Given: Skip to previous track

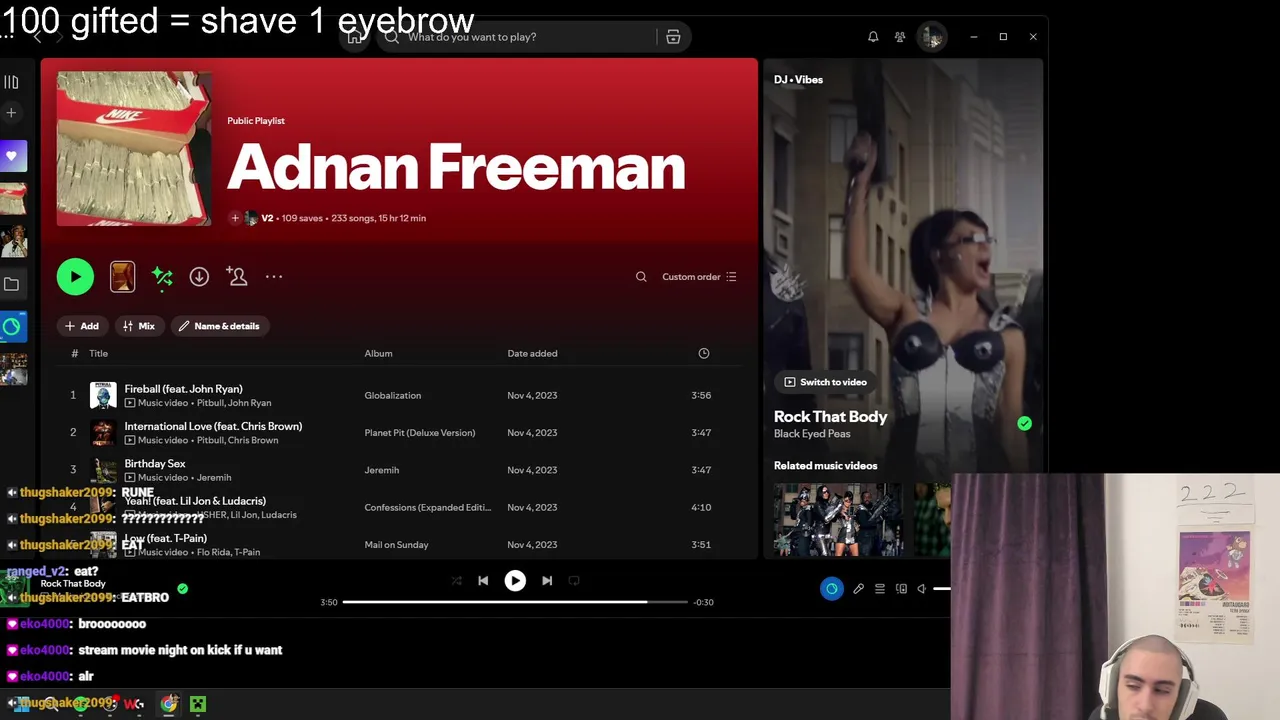Looking at the screenshot, I should point(483,580).
